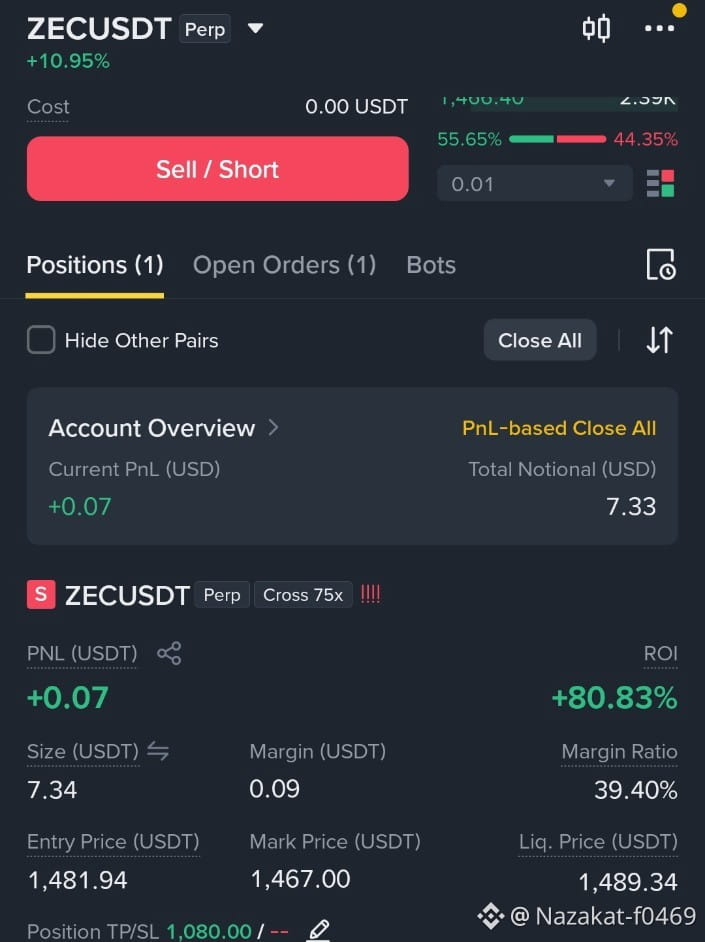
Task: Click the Sell / Short button
Action: pyautogui.click(x=217, y=169)
